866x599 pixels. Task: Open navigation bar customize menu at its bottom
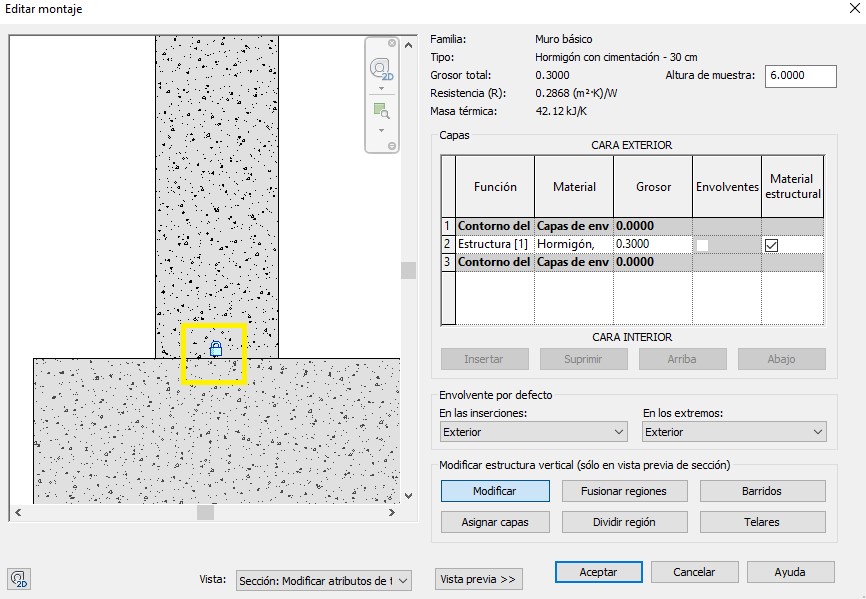tap(392, 146)
